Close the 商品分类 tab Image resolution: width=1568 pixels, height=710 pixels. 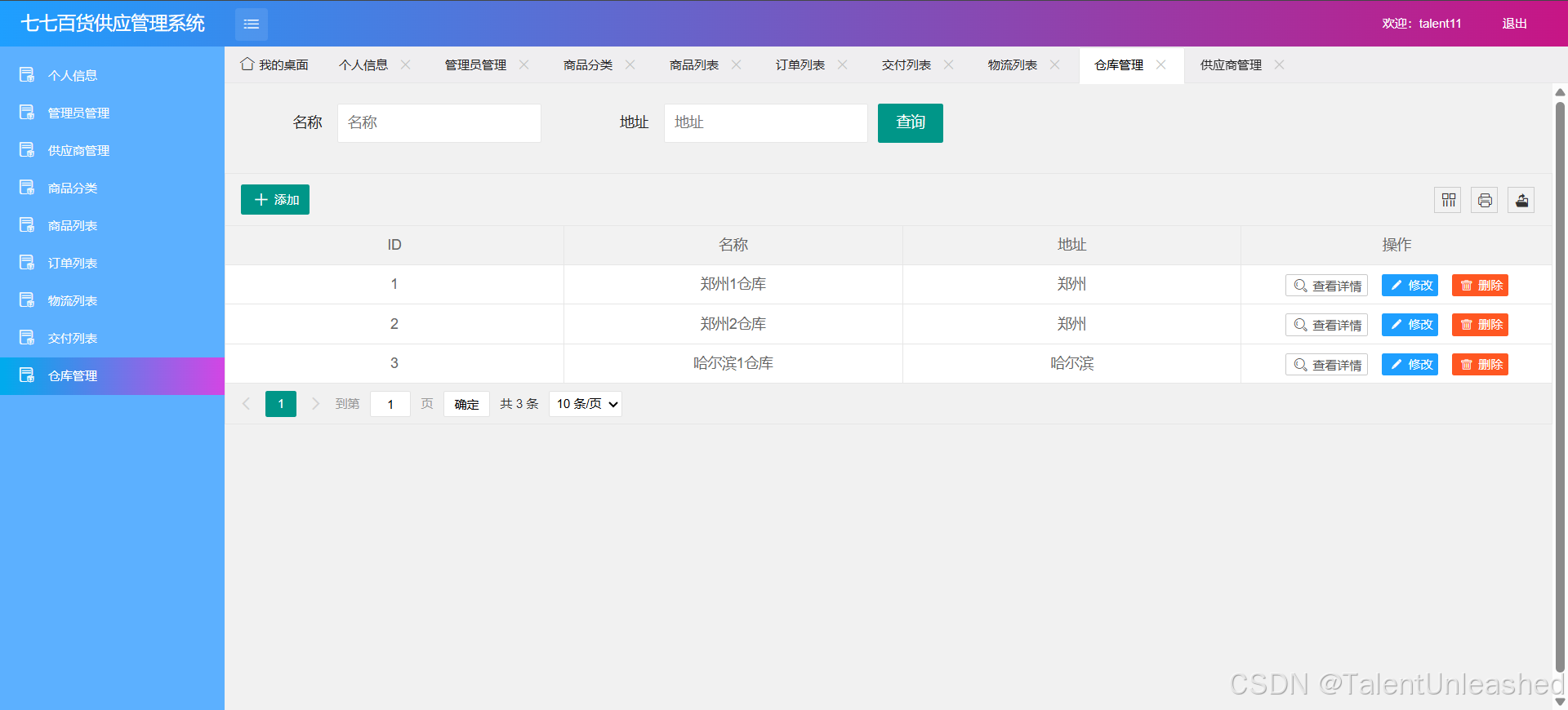[630, 64]
